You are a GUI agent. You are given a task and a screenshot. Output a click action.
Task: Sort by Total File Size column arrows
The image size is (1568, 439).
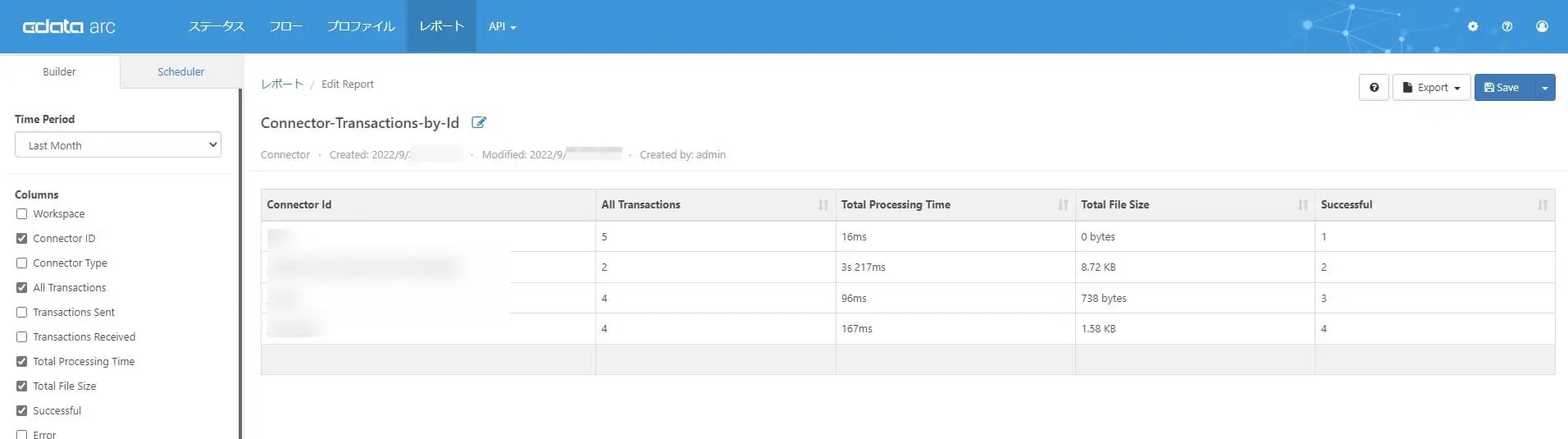(1303, 205)
